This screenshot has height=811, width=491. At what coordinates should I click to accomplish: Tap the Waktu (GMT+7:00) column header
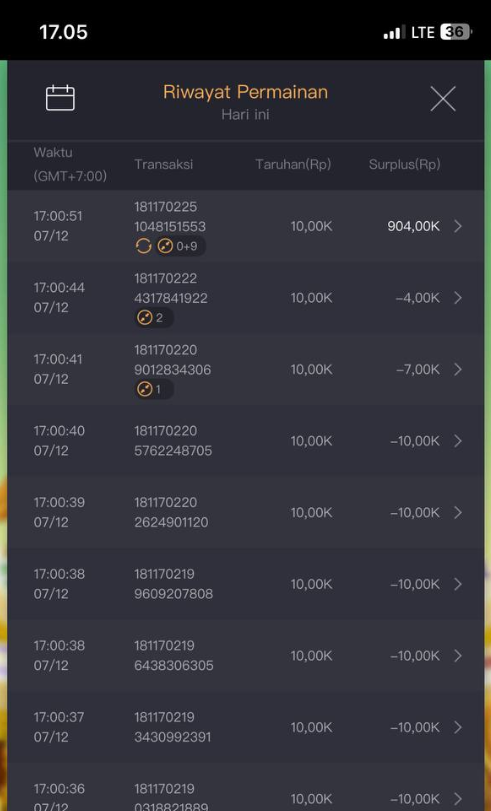[70, 164]
